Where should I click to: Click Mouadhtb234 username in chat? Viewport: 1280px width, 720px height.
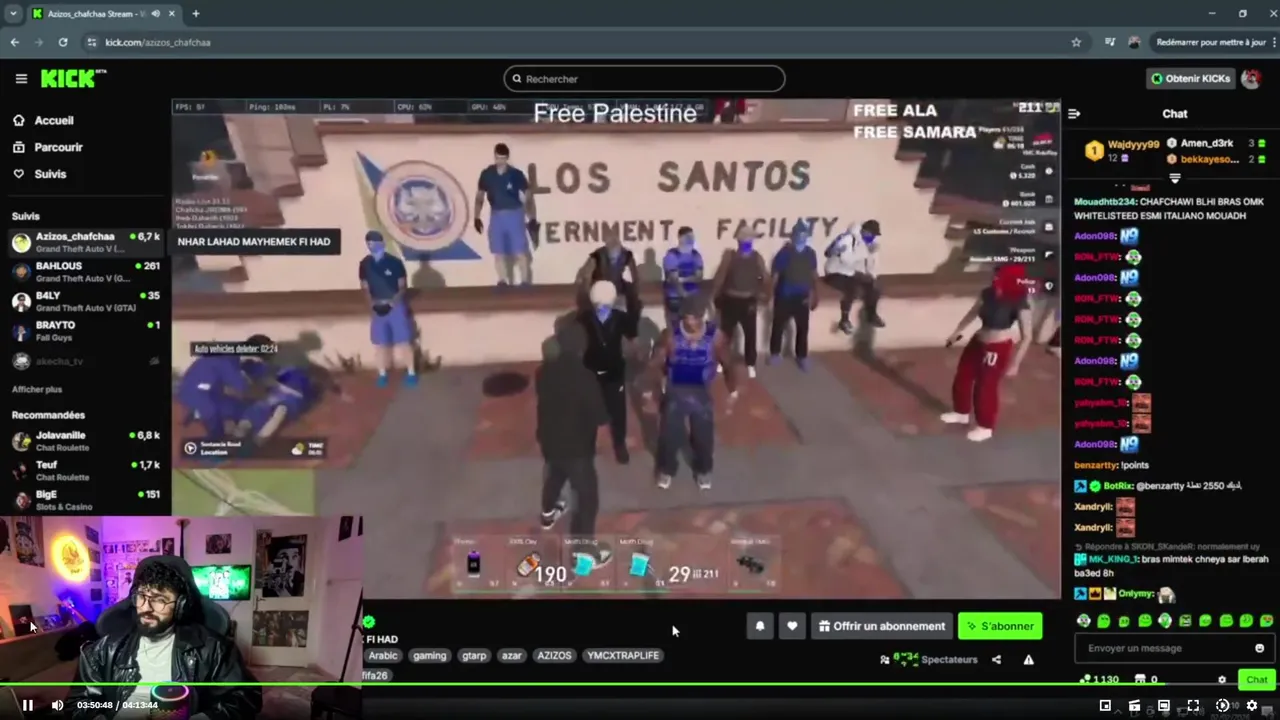pyautogui.click(x=1105, y=202)
